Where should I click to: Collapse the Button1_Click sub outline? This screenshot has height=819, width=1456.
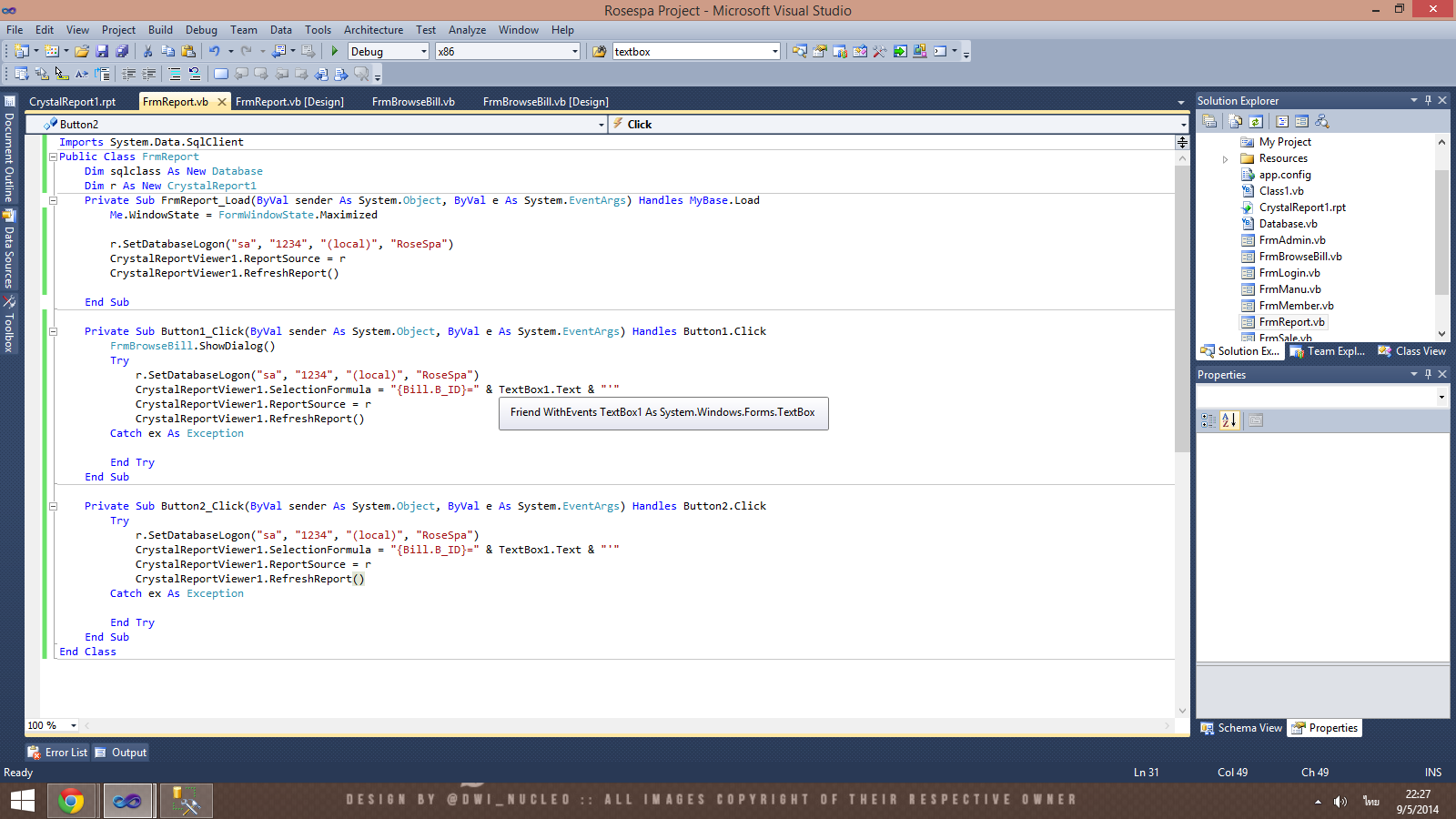[x=53, y=331]
